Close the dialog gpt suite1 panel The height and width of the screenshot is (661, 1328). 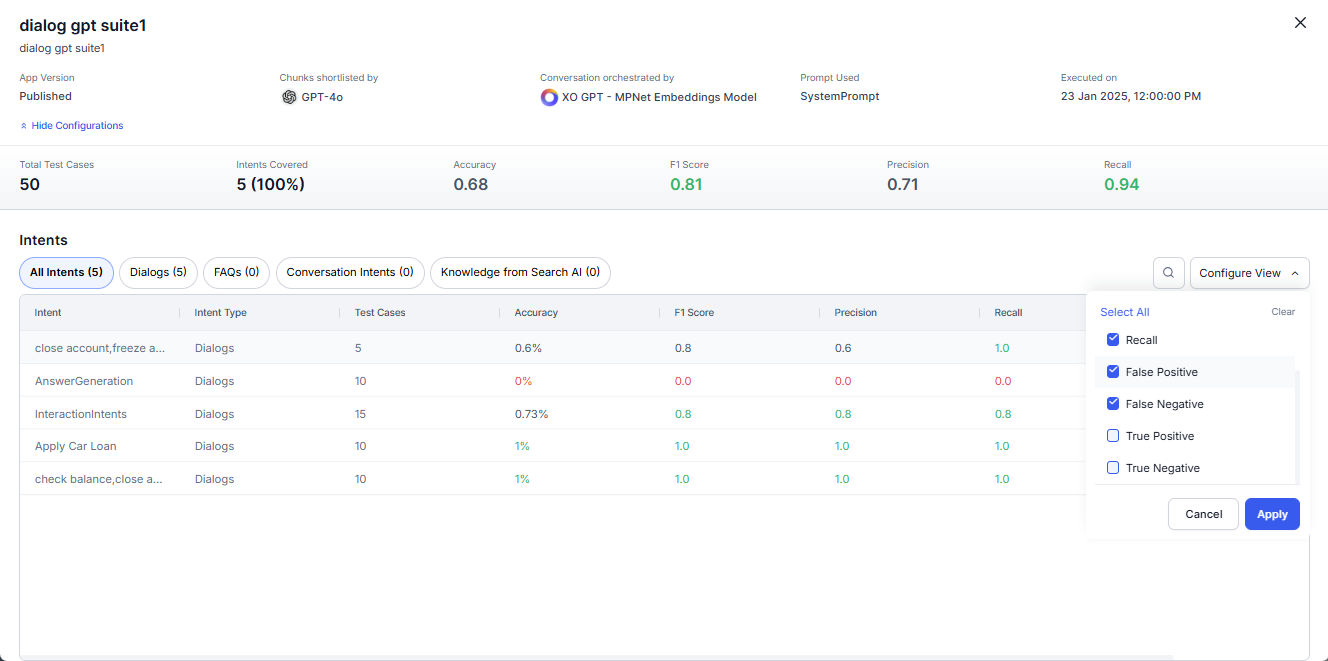1300,23
